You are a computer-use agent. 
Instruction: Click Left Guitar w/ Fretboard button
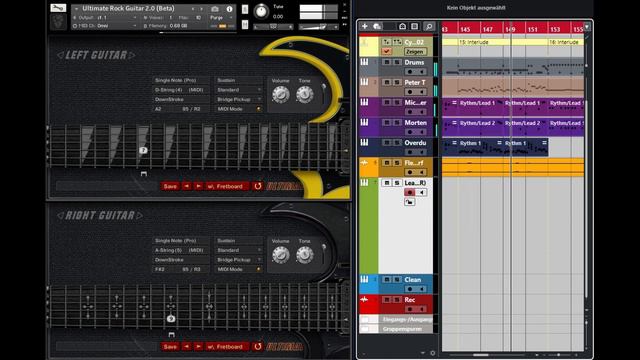click(x=226, y=186)
